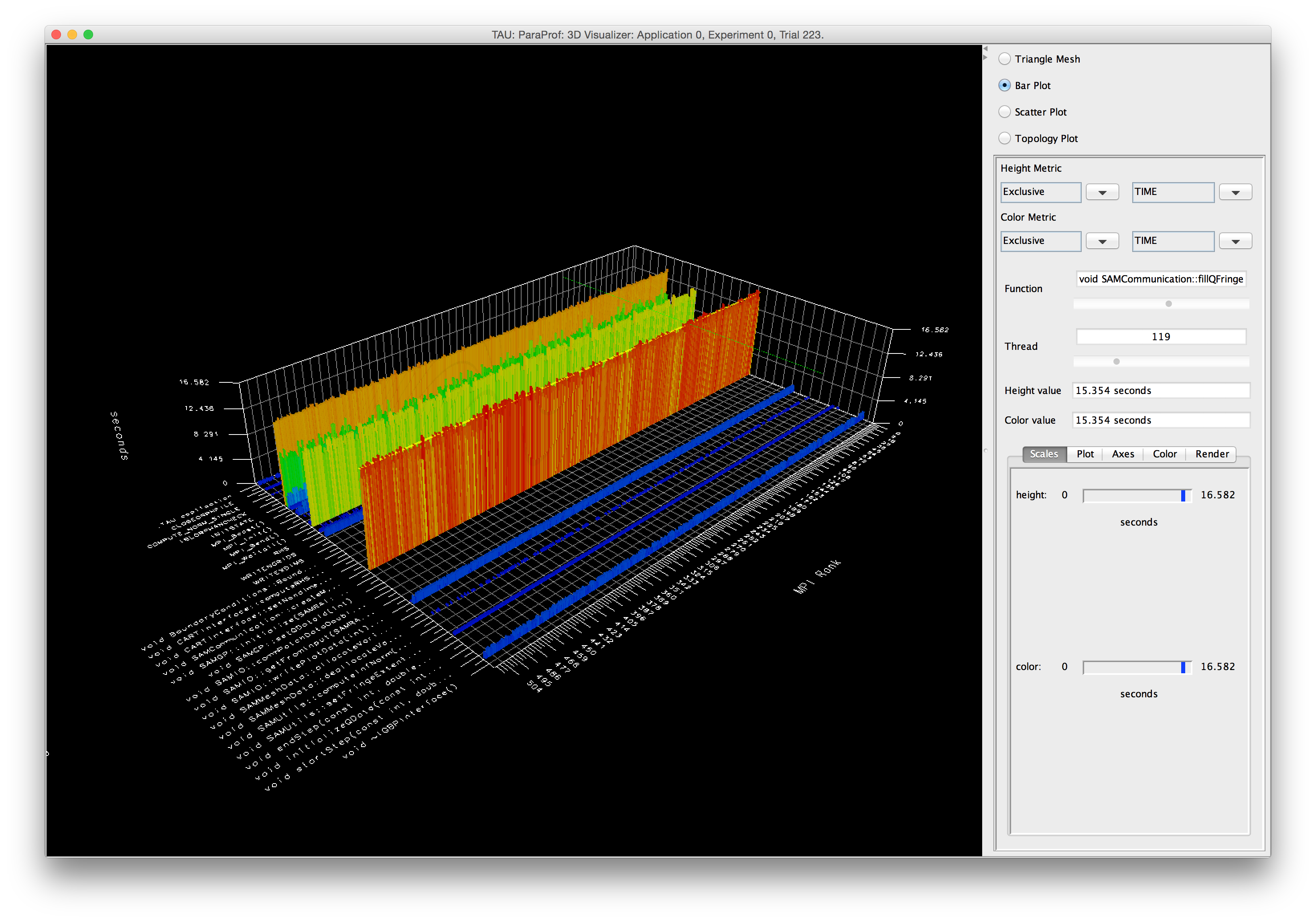Click Color Metric Exclusive combo field

1041,241
